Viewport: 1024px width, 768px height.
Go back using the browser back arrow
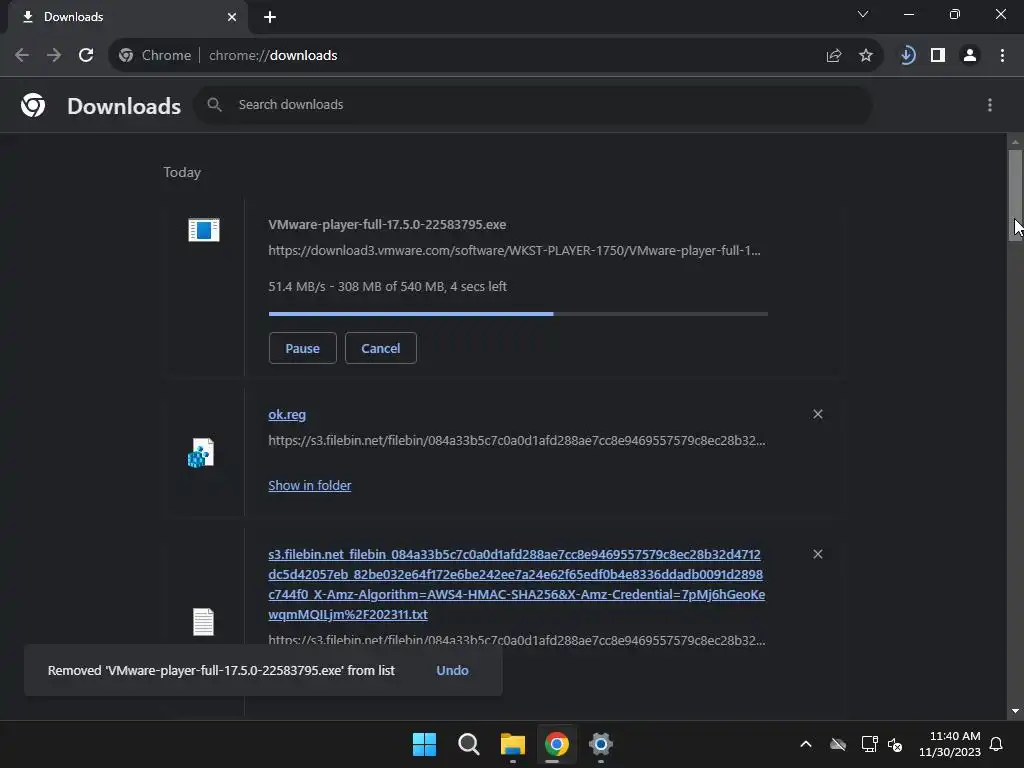coord(22,56)
